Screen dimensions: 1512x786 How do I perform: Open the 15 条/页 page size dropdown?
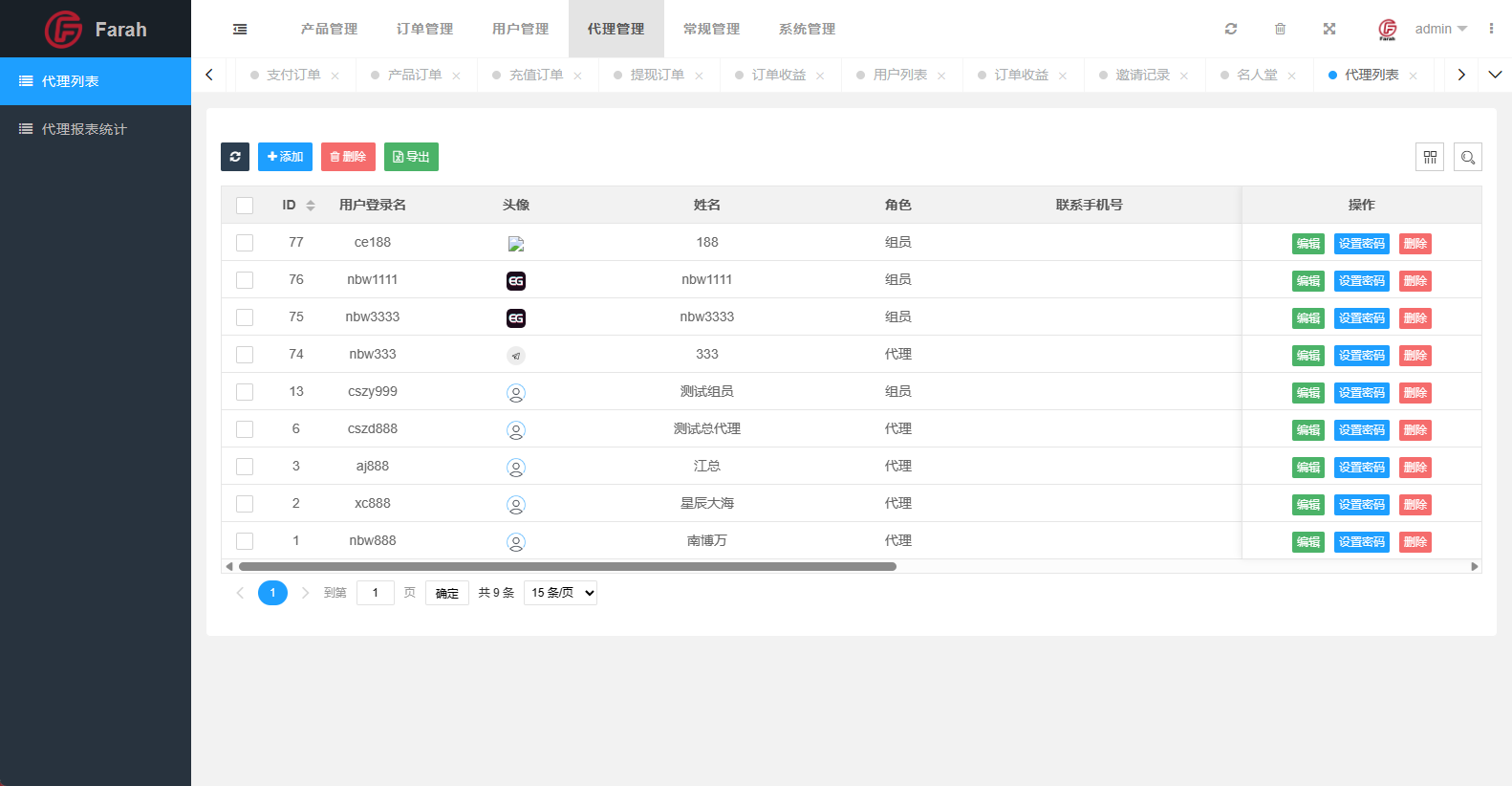560,593
